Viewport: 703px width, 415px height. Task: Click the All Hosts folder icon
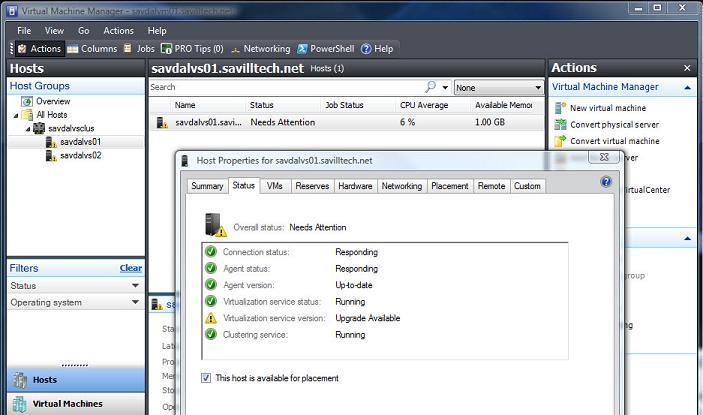[27, 115]
